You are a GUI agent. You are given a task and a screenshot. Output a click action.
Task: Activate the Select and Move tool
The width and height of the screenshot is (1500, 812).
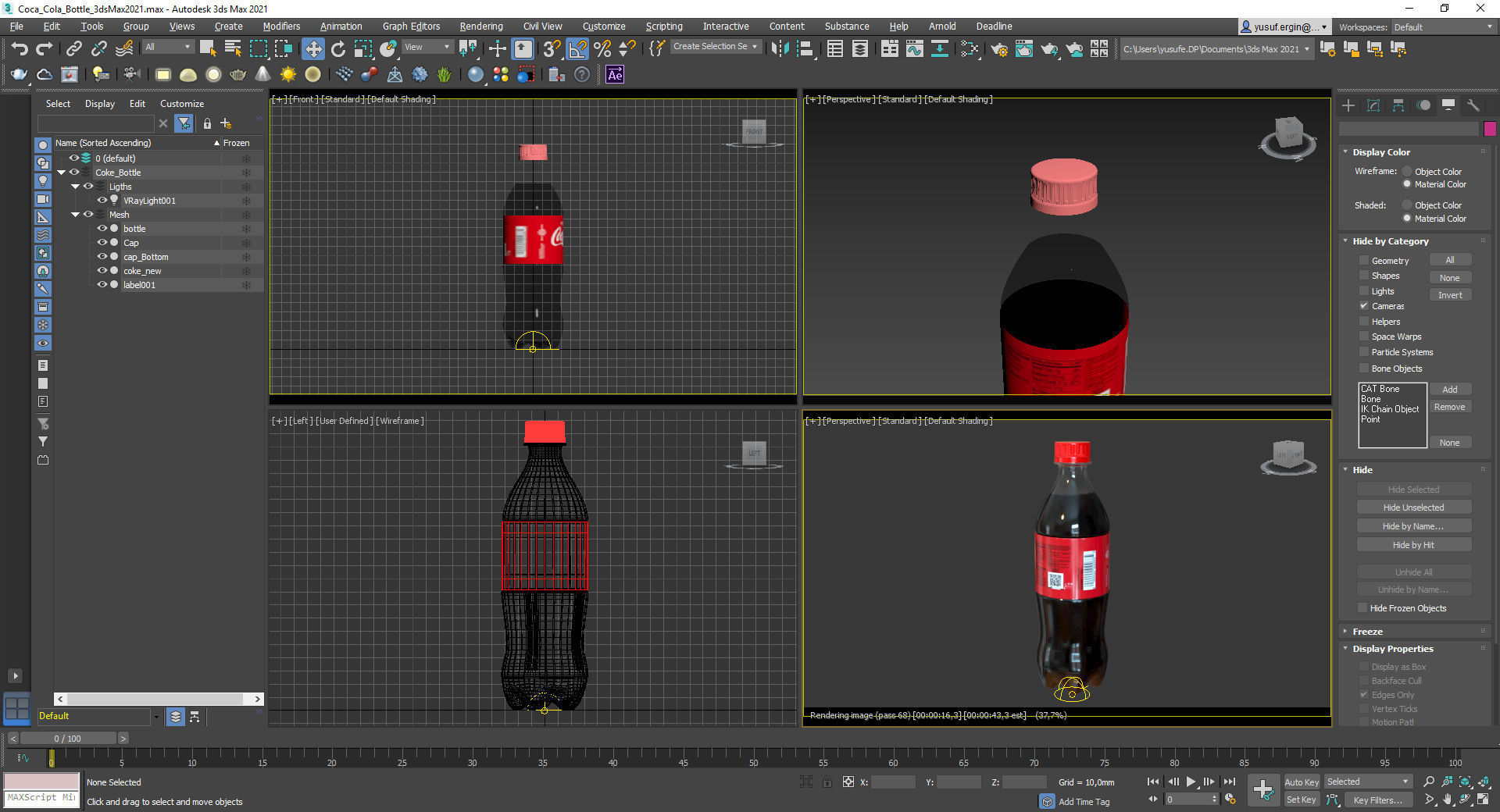click(x=312, y=49)
